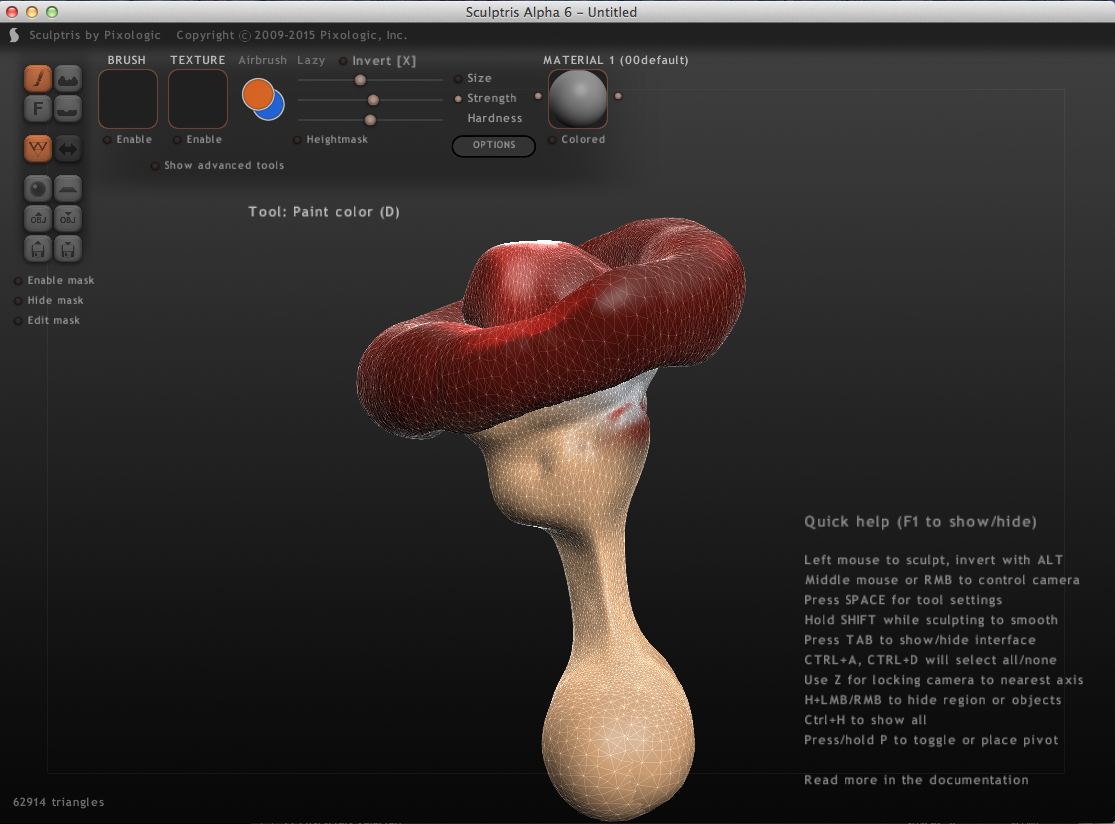
Task: Click the New plane icon
Action: click(68, 189)
